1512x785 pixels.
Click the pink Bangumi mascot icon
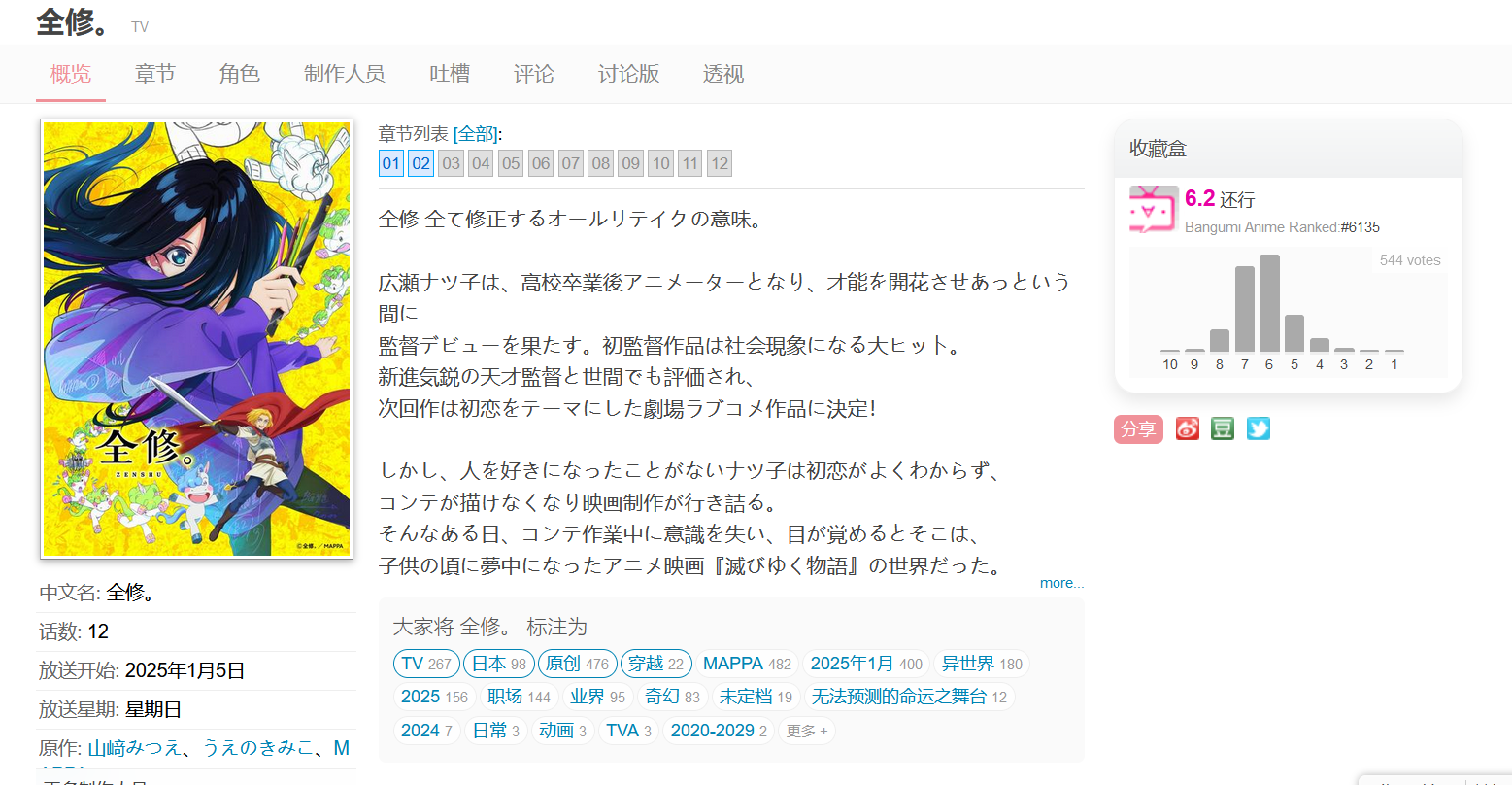tap(1154, 209)
